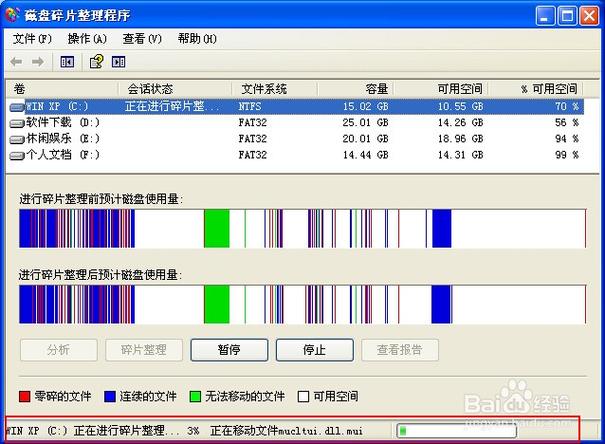
Task: Open the 操作(A) menu
Action: point(87,39)
